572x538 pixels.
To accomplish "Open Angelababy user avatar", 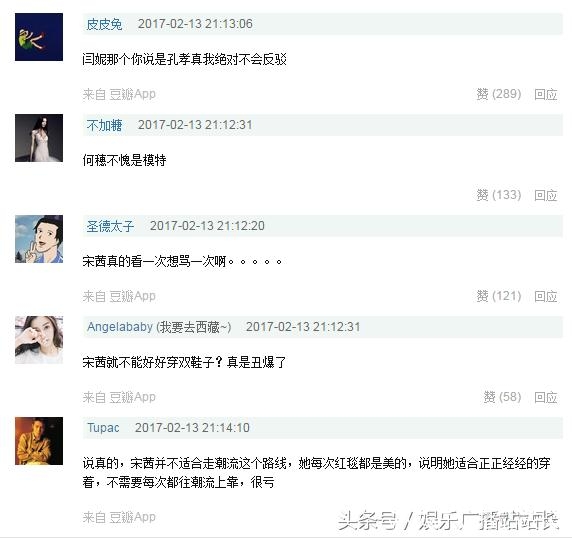I will click(39, 340).
